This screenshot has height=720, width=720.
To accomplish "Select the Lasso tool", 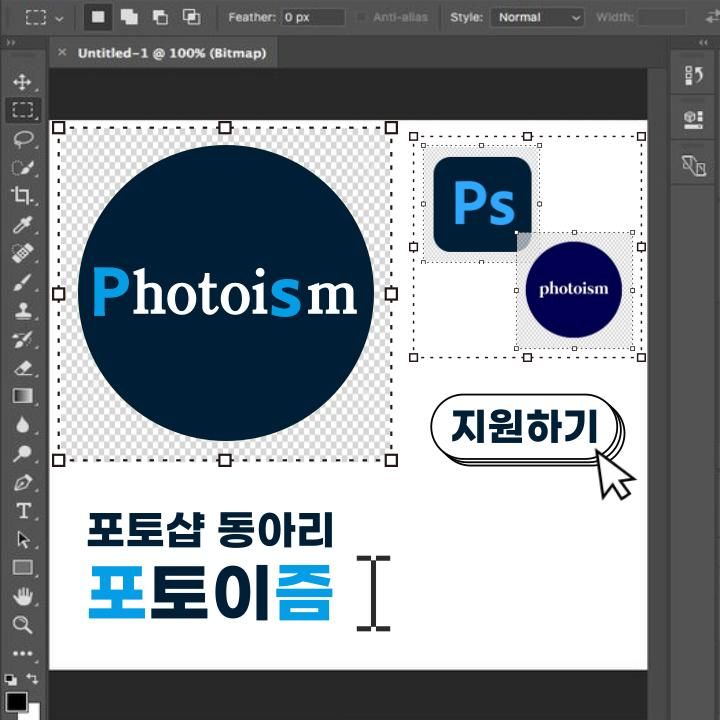I will click(22, 139).
